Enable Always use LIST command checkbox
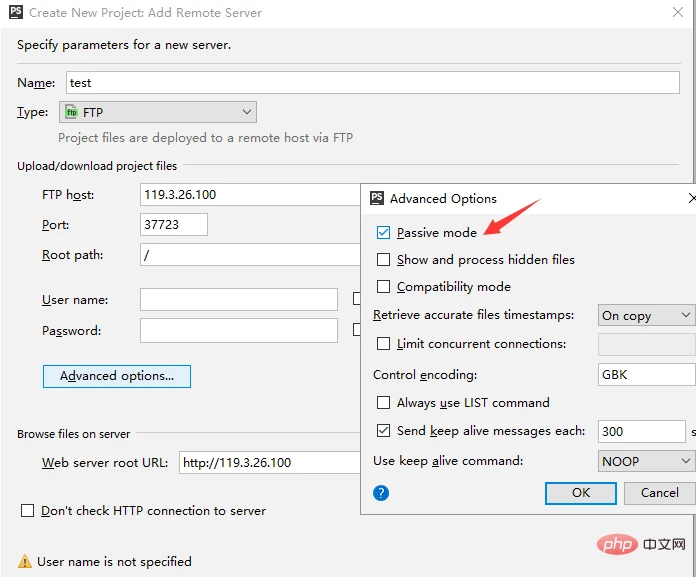This screenshot has width=696, height=577. pos(383,403)
